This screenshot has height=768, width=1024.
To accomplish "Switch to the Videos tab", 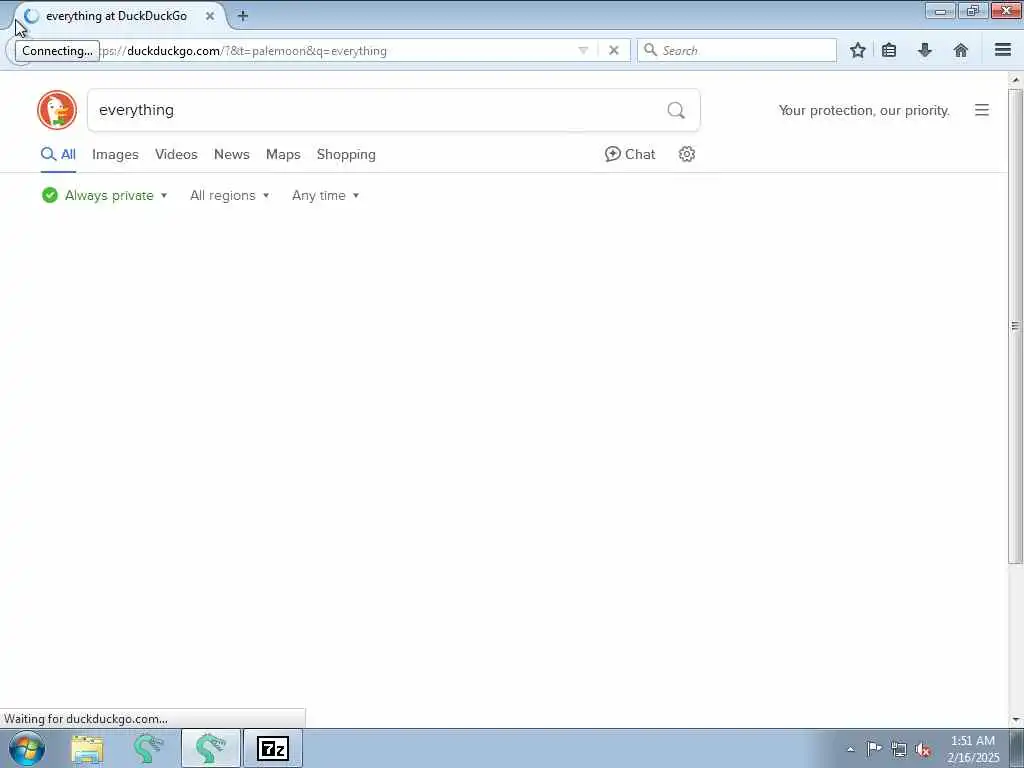I will click(176, 154).
